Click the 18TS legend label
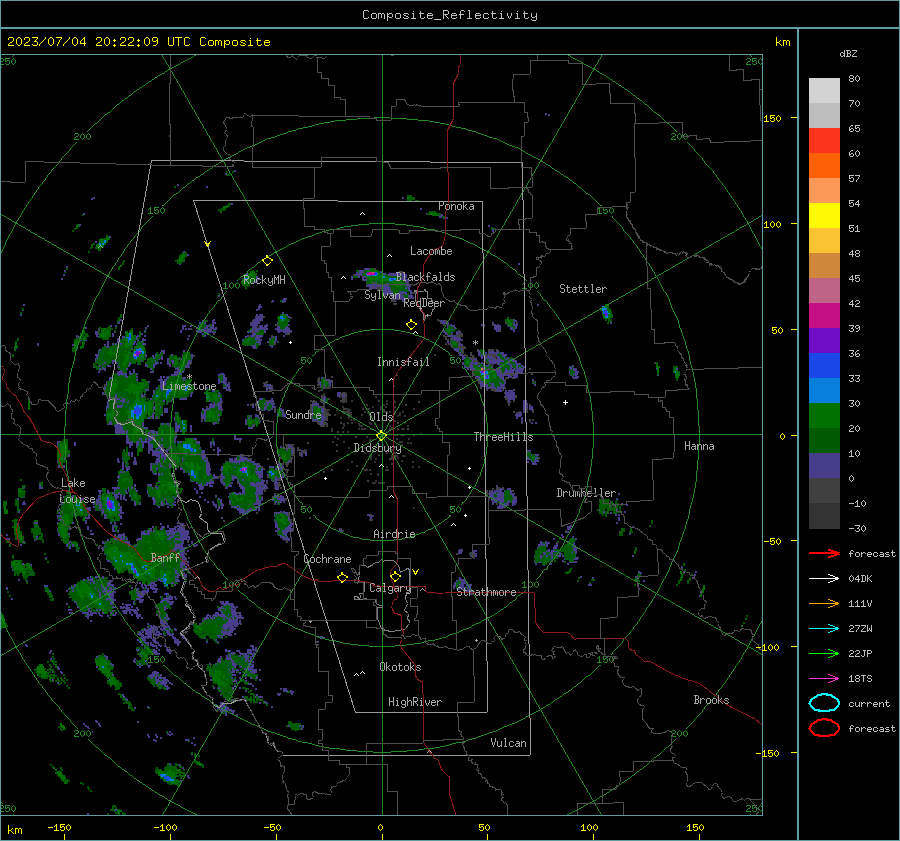Screen dimensions: 900x841 tap(860, 679)
